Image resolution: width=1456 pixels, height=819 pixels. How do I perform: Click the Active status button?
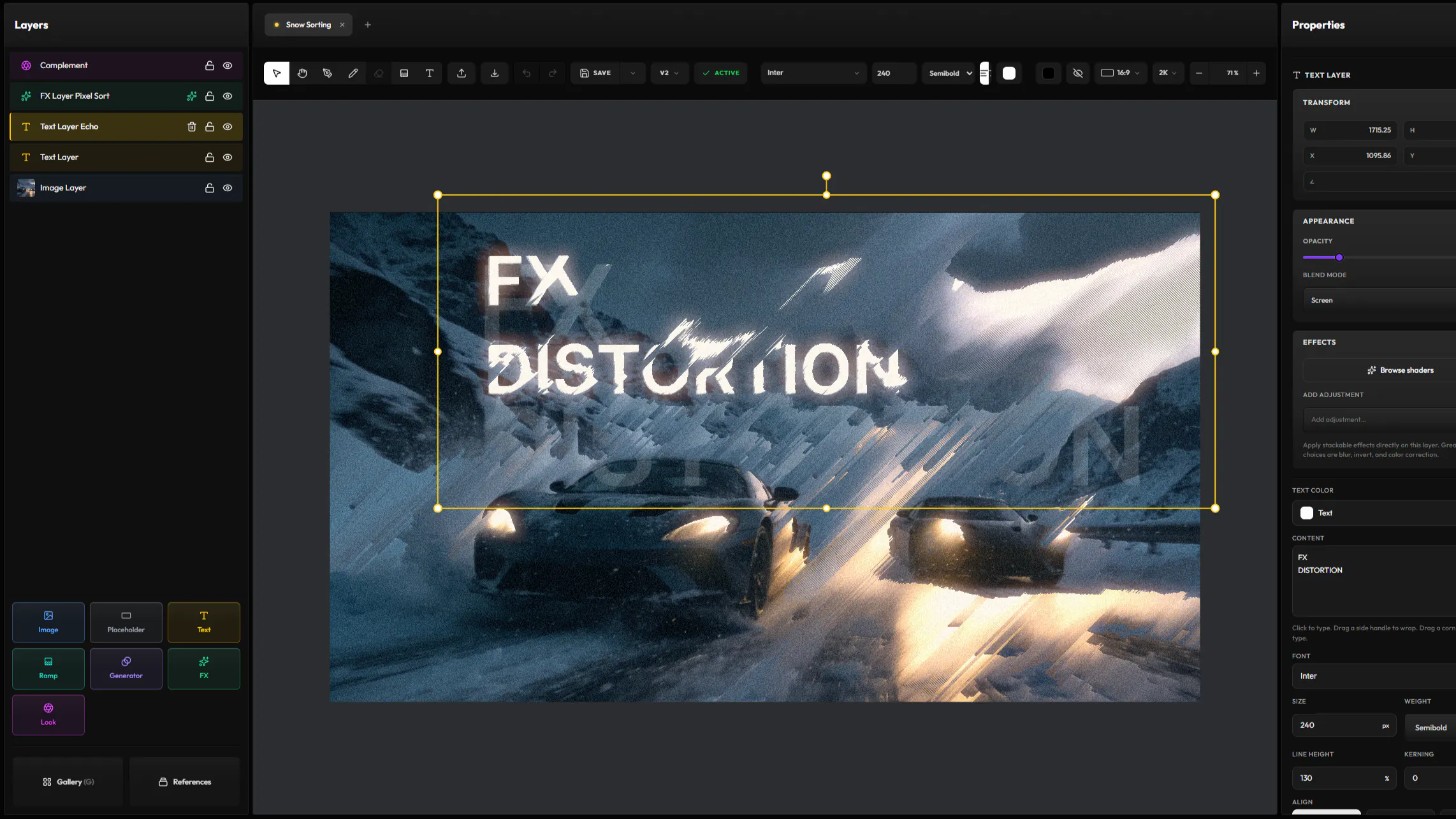coord(721,73)
